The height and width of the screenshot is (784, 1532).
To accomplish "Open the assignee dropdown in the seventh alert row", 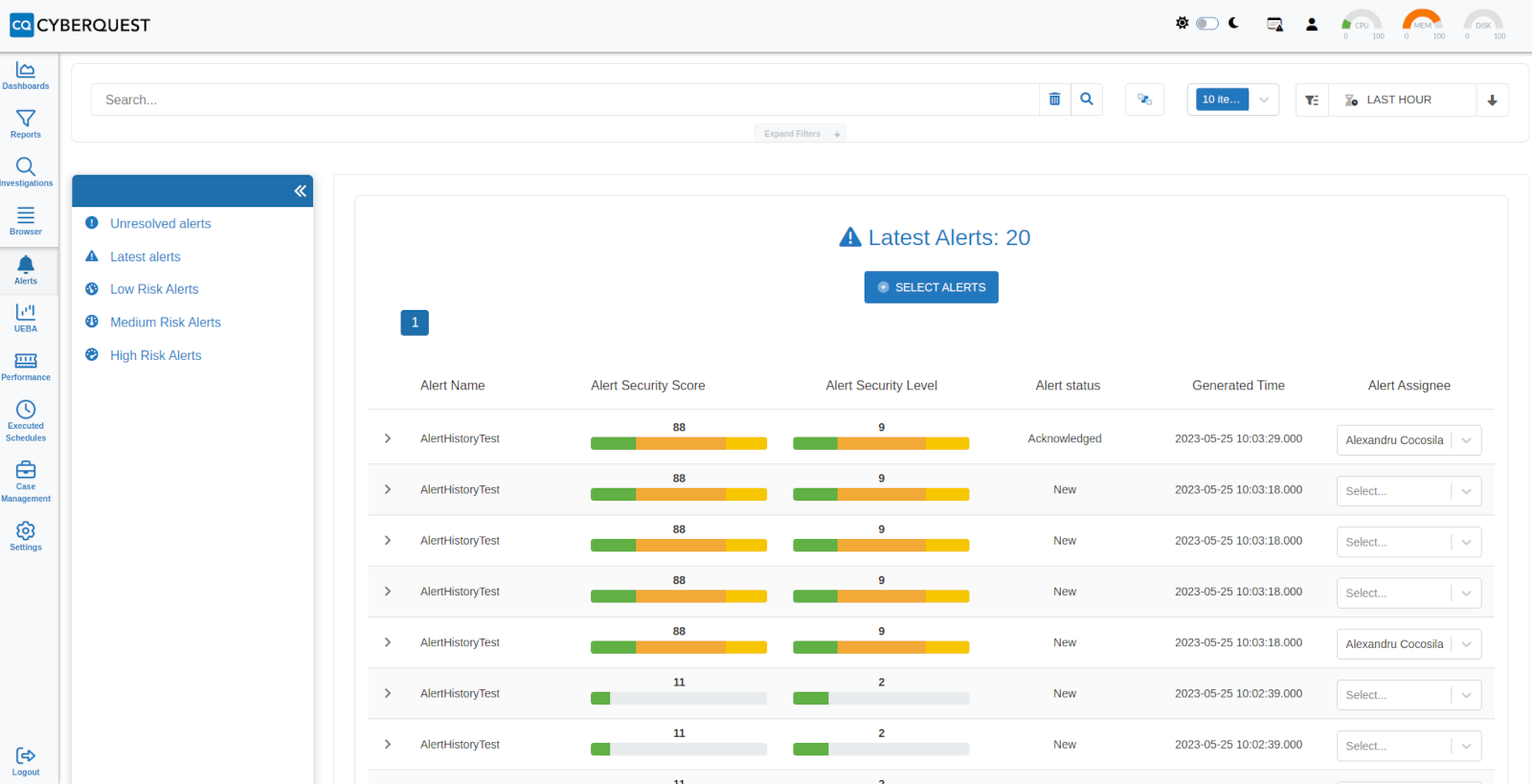I will point(1408,746).
